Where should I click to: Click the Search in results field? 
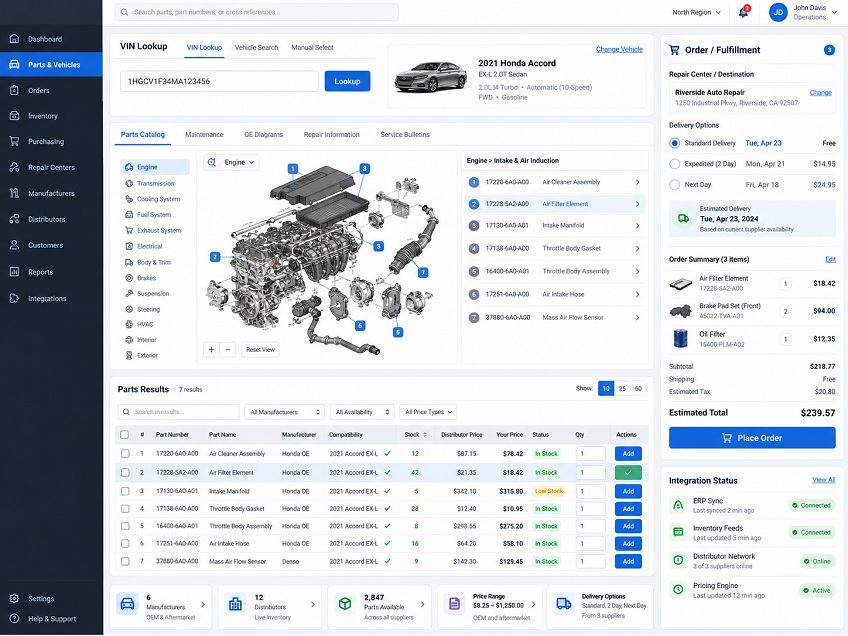[x=178, y=412]
